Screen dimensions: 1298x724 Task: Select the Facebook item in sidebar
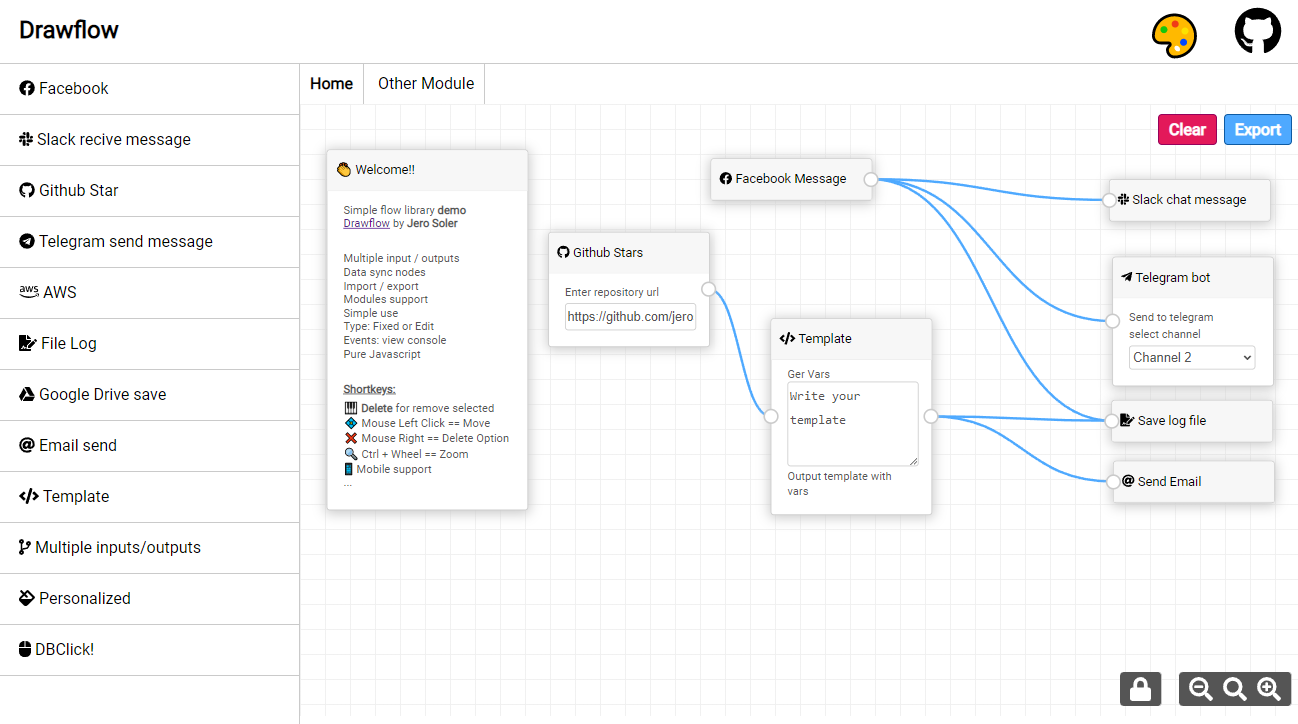click(150, 89)
